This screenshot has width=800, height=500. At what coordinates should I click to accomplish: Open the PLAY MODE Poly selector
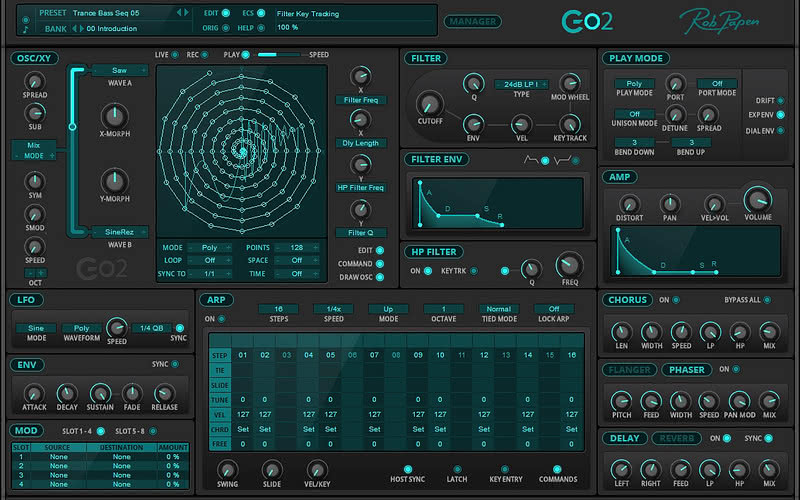(634, 84)
